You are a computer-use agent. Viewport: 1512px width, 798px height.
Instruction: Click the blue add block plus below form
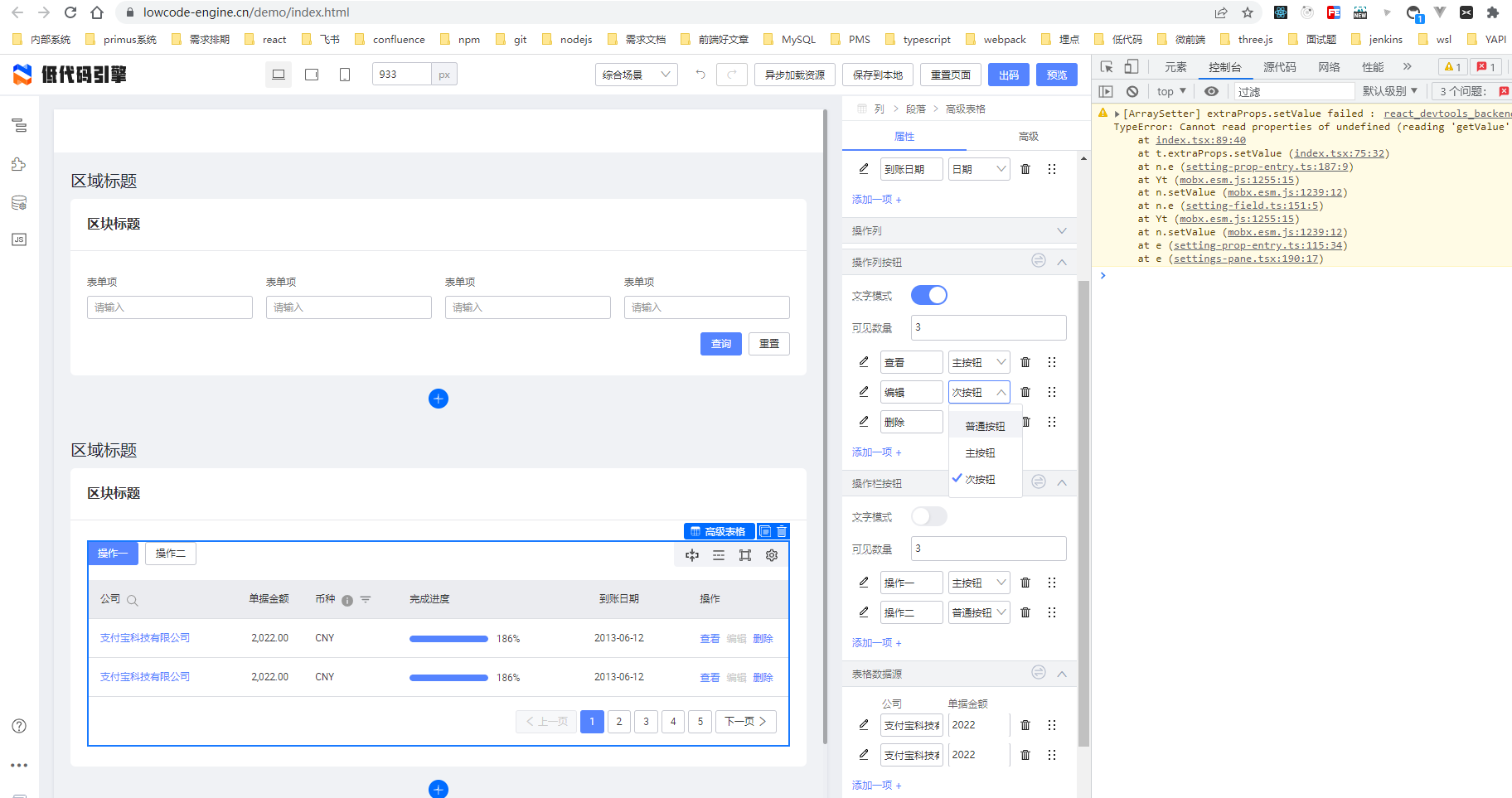click(439, 399)
